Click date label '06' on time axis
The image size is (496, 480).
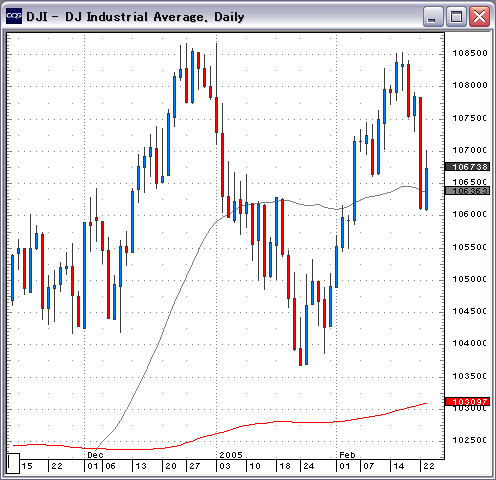tap(110, 466)
